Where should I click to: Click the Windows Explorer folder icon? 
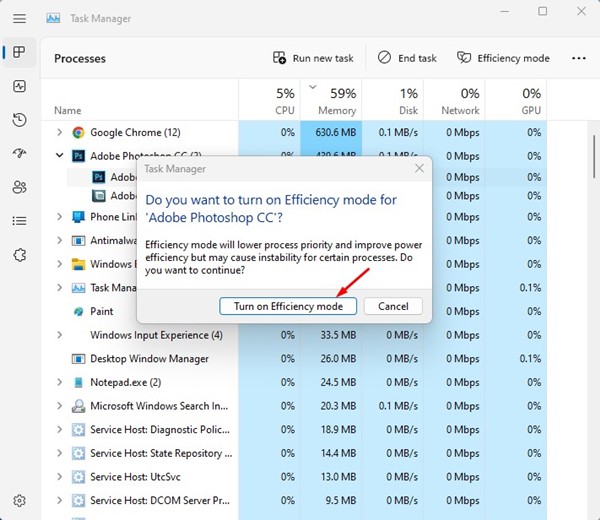coord(78,264)
